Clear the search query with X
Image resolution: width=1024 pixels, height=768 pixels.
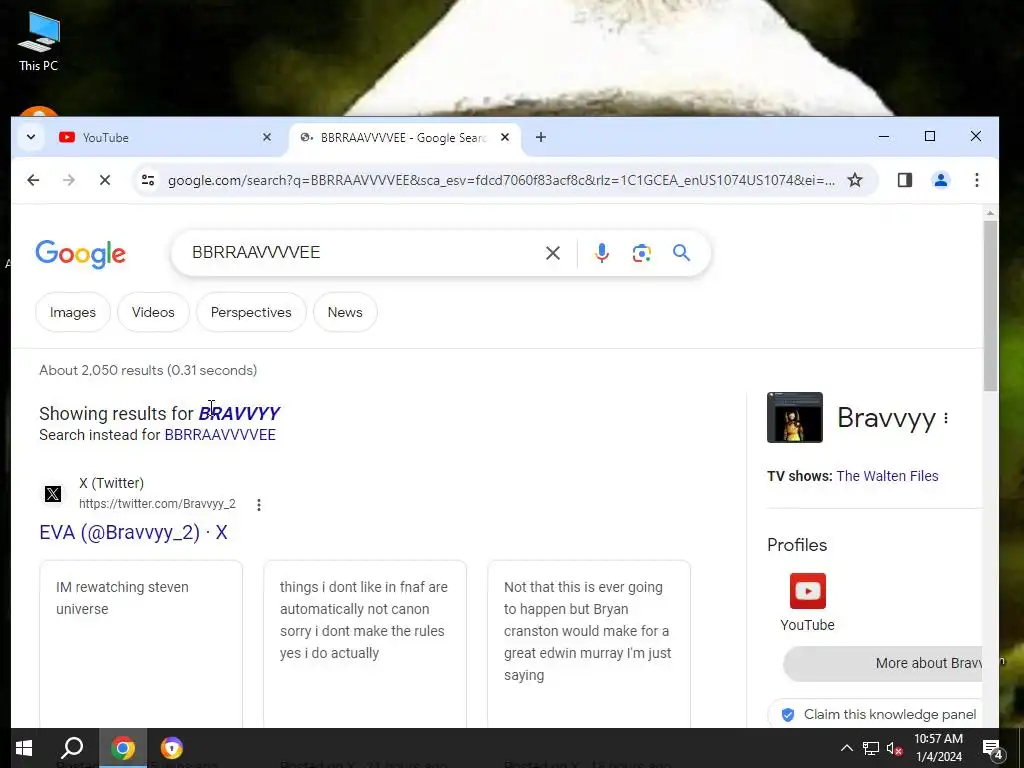coord(552,253)
